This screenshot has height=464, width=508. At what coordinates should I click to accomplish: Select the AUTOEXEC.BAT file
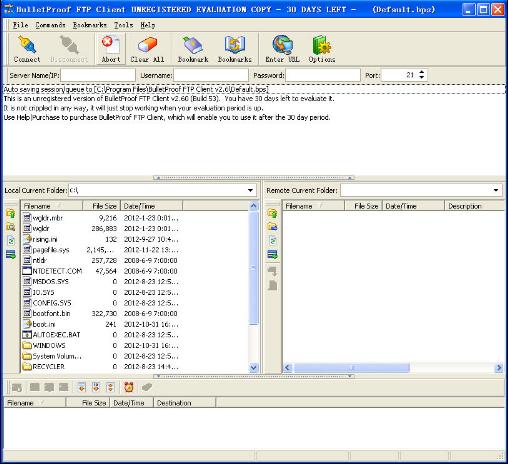pos(56,335)
